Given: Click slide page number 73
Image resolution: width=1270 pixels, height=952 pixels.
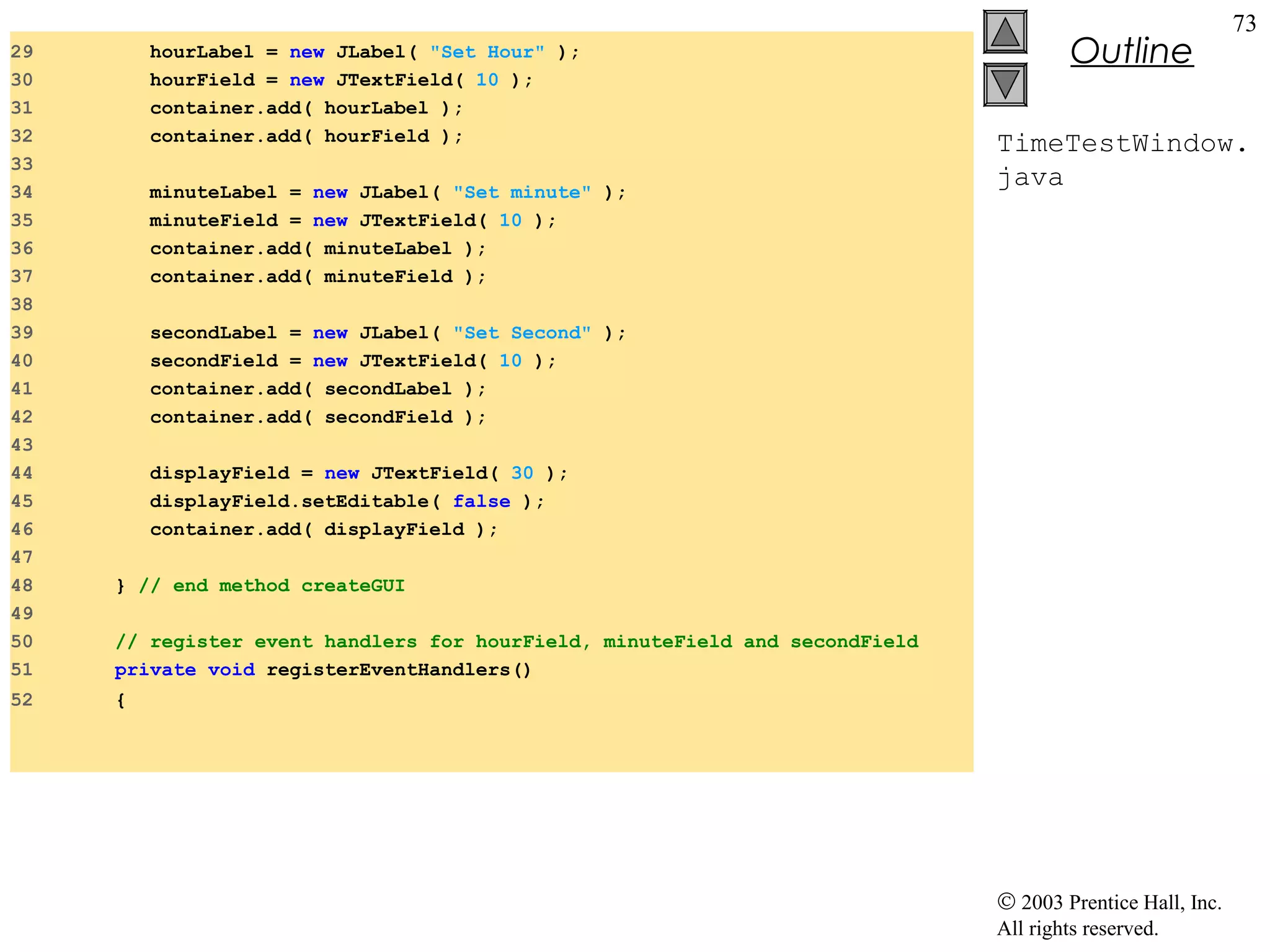Looking at the screenshot, I should tap(1245, 24).
